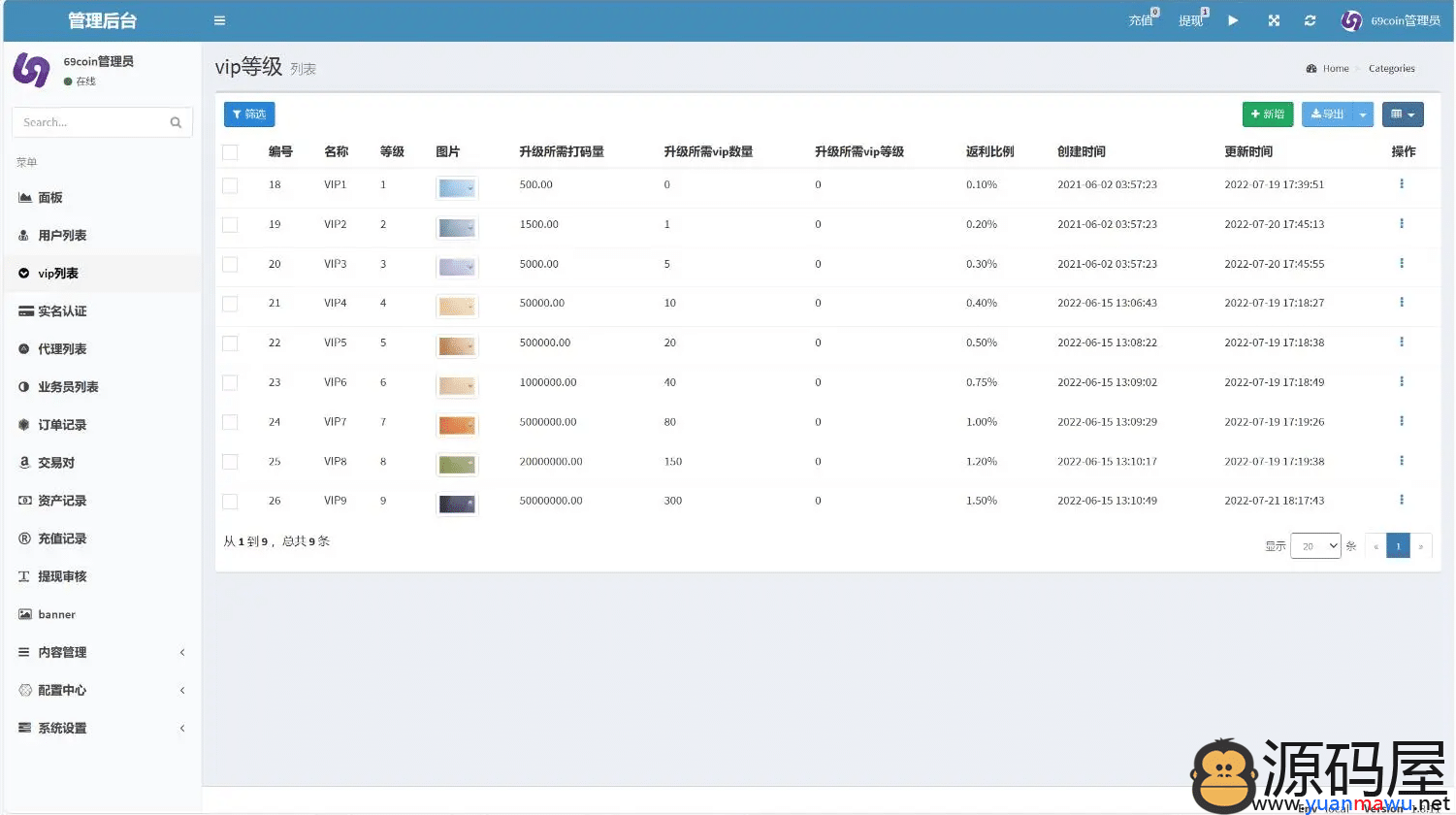Image resolution: width=1456 pixels, height=815 pixels.
Task: Open actions menu for VIP1 row
Action: point(1402,184)
